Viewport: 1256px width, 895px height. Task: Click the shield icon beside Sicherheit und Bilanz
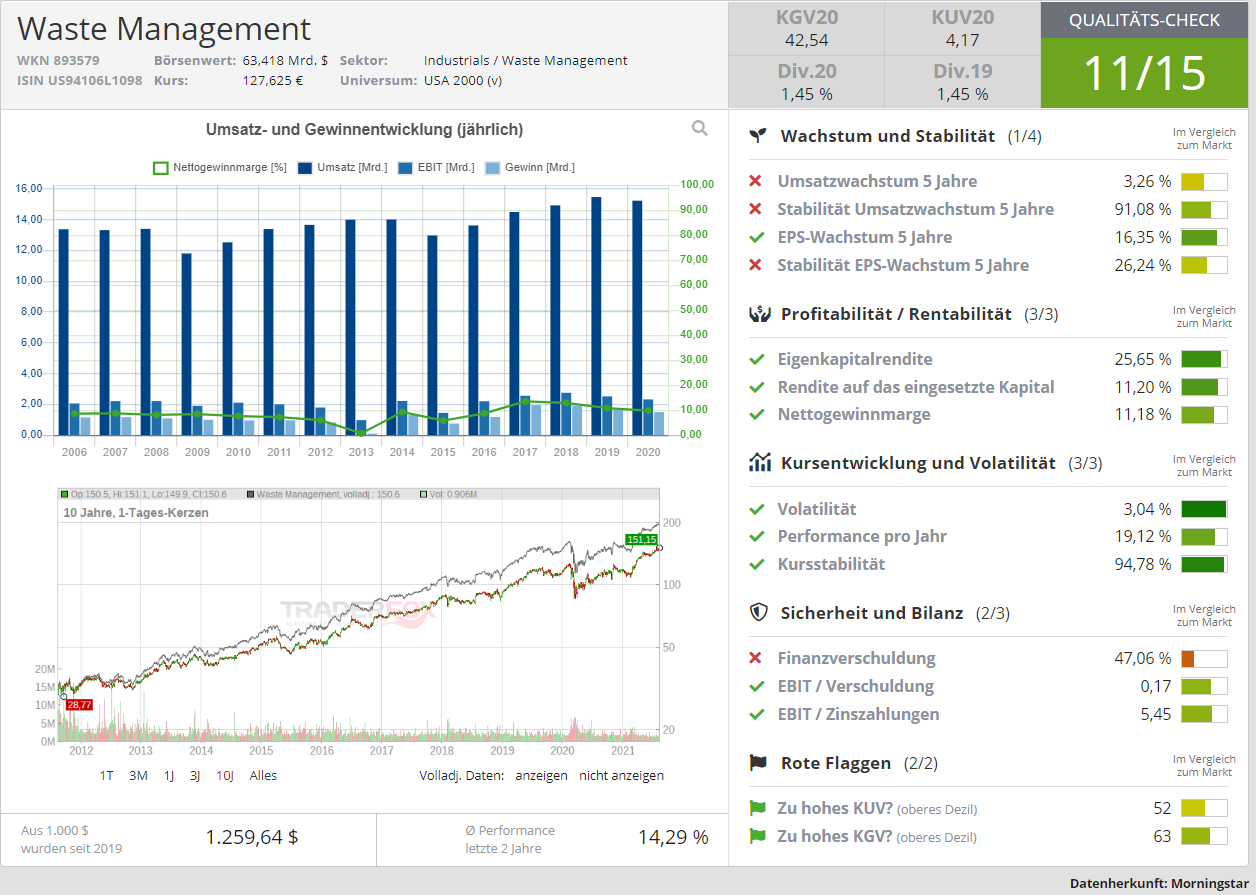(x=759, y=612)
